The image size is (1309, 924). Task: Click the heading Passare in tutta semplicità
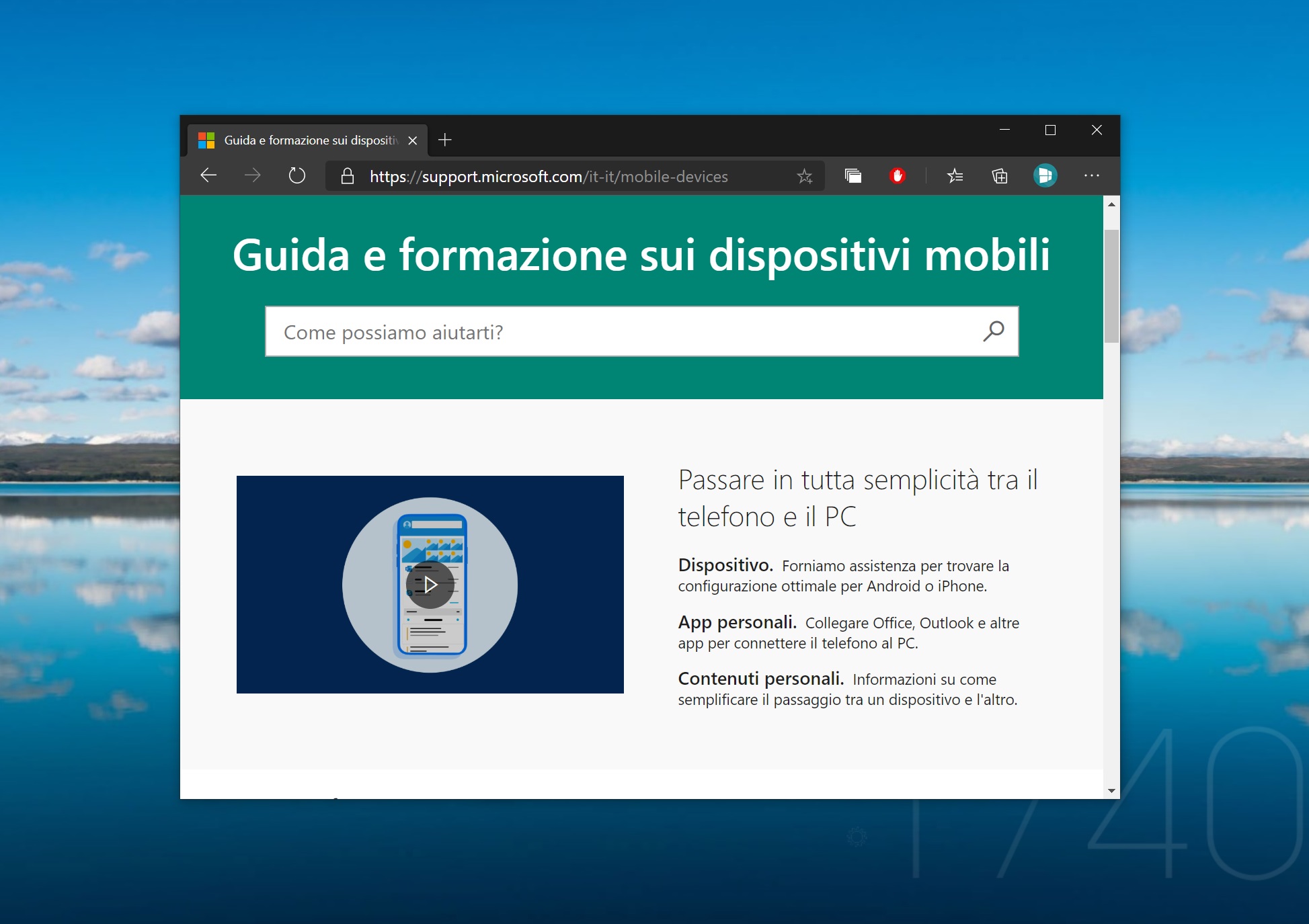coord(858,498)
